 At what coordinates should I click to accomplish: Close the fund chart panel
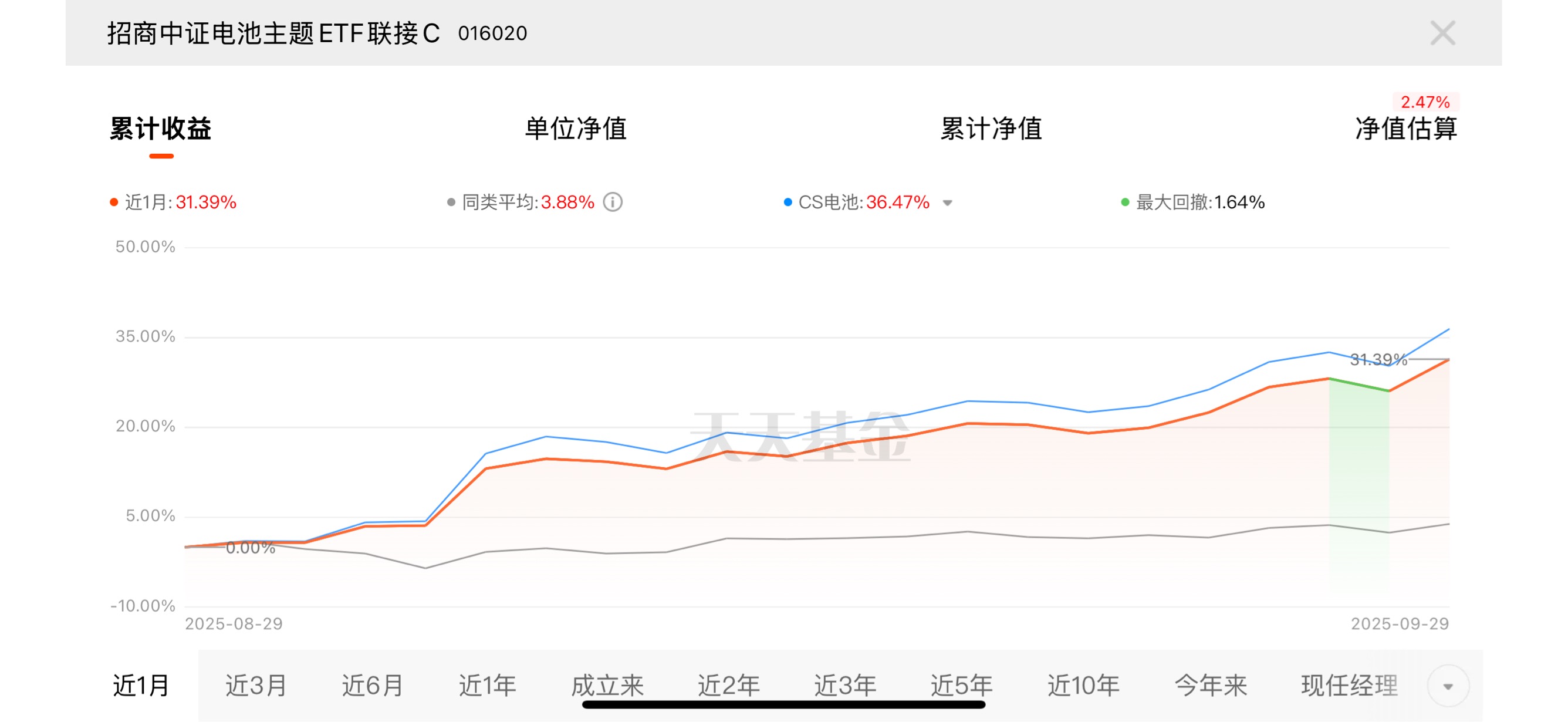pos(1442,33)
